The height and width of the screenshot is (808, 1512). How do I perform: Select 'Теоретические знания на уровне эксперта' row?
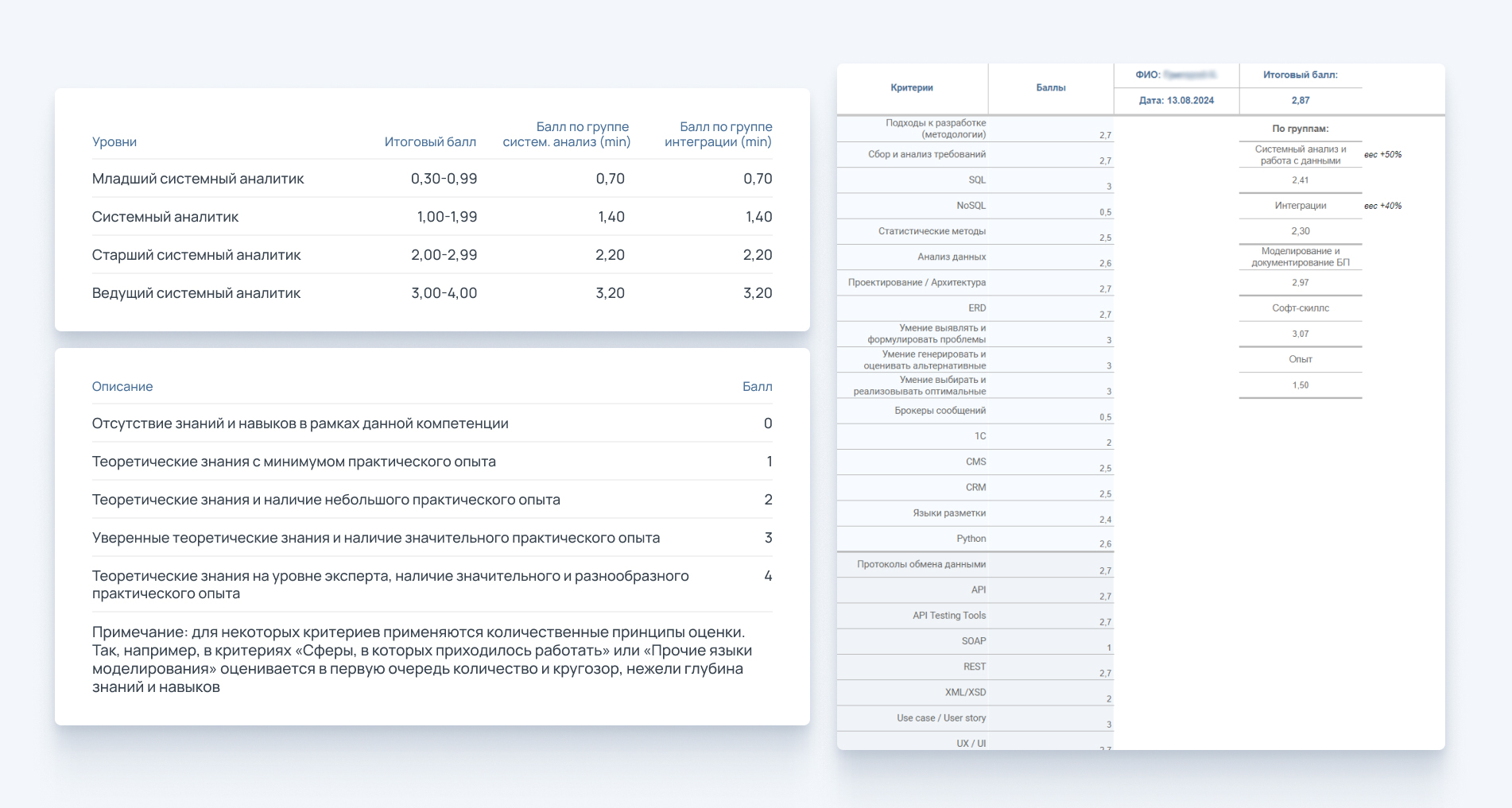[432, 584]
